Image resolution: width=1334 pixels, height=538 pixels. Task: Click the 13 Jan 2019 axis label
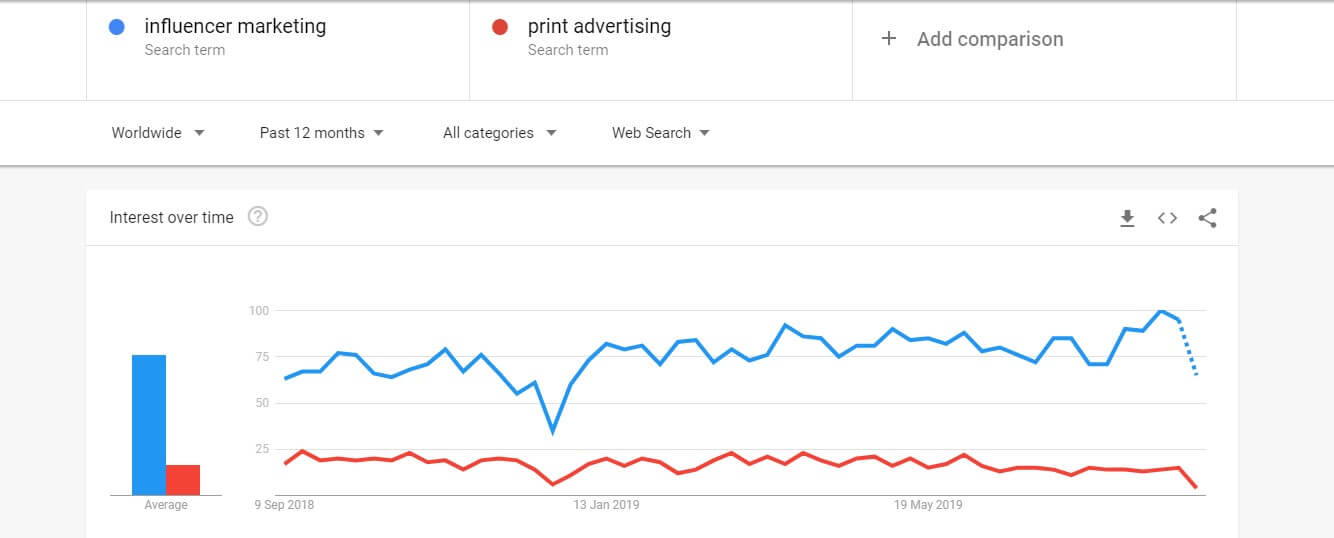[606, 505]
